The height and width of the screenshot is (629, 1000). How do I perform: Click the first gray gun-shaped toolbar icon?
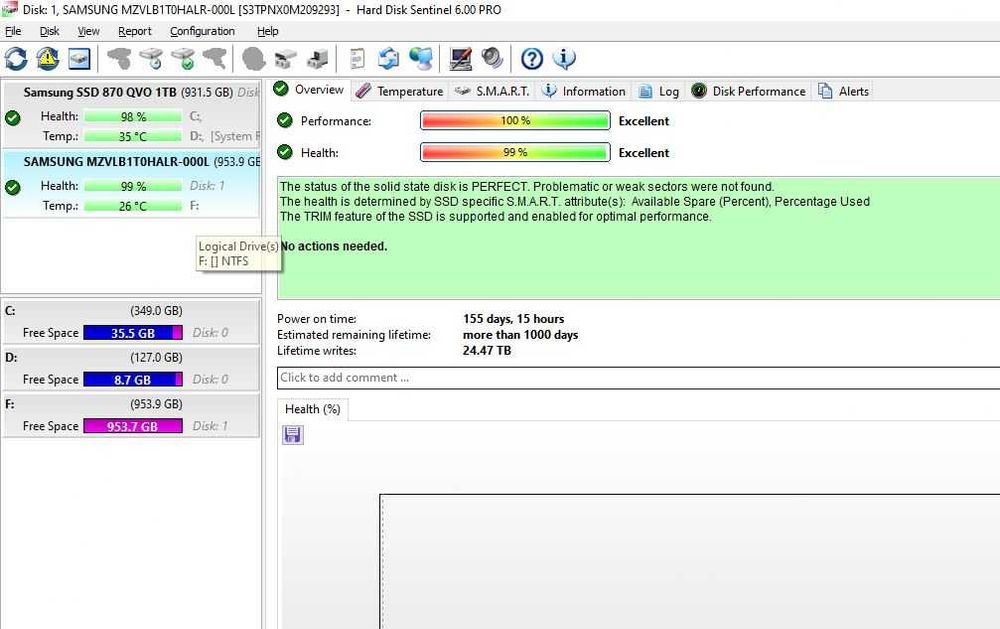119,59
